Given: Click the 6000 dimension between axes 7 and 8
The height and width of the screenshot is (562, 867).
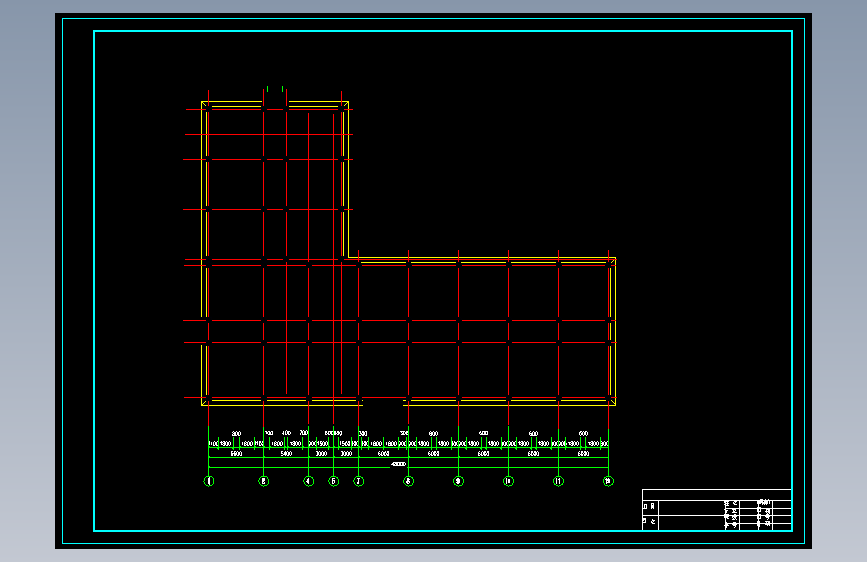Looking at the screenshot, I should (384, 454).
